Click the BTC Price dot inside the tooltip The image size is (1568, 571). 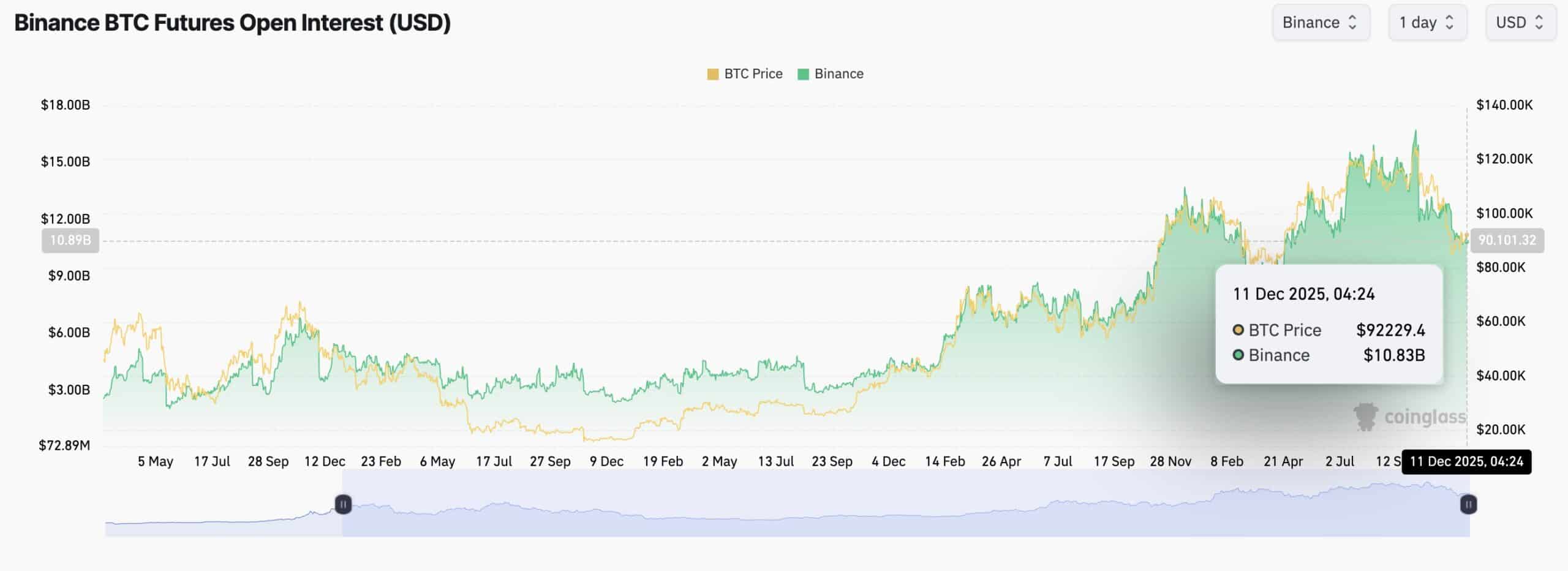pyautogui.click(x=1238, y=330)
